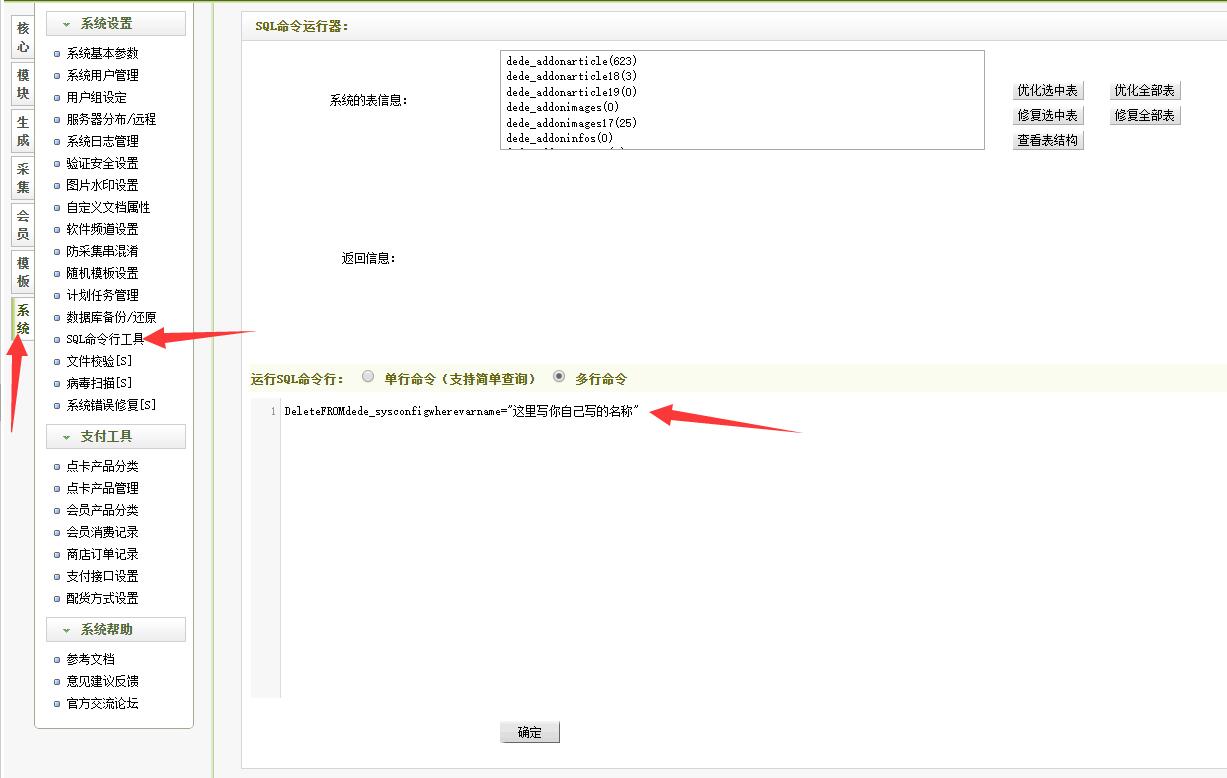Select the 单行命令 radio button
The width and height of the screenshot is (1227, 778).
[x=368, y=377]
